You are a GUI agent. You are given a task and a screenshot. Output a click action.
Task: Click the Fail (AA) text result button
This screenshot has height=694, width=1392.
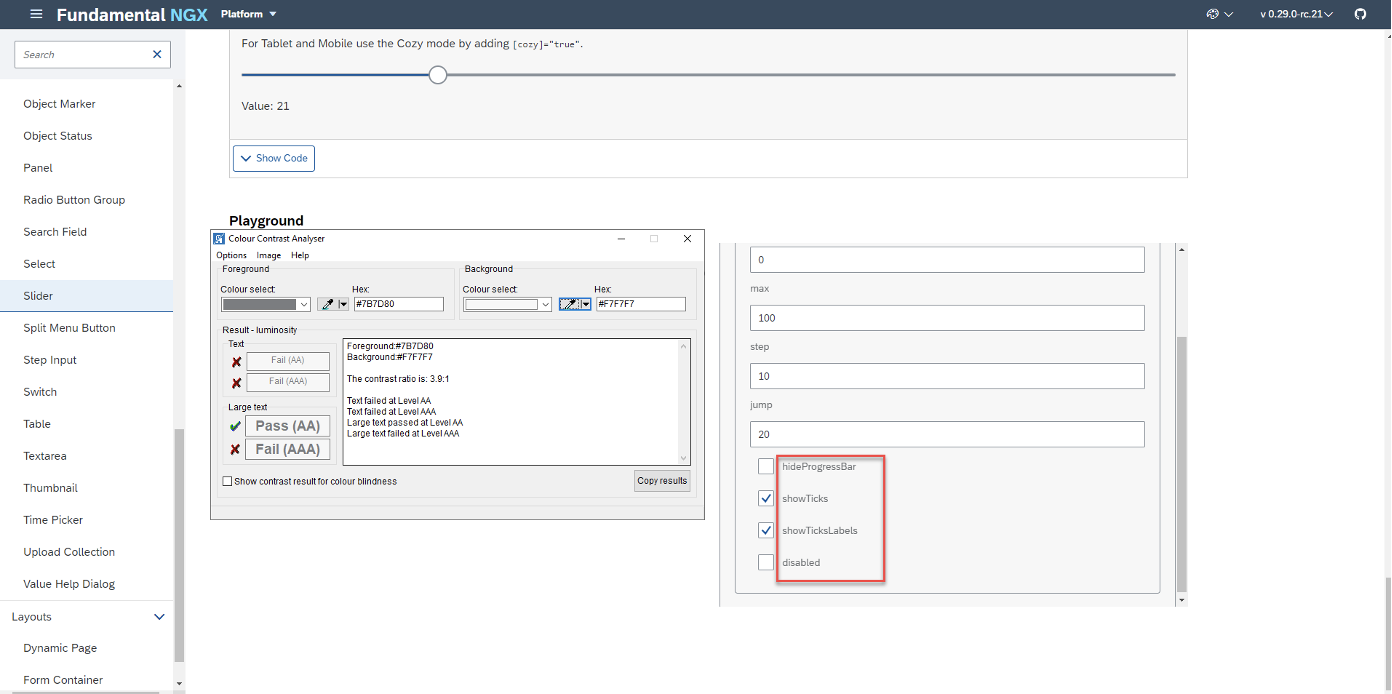point(287,360)
